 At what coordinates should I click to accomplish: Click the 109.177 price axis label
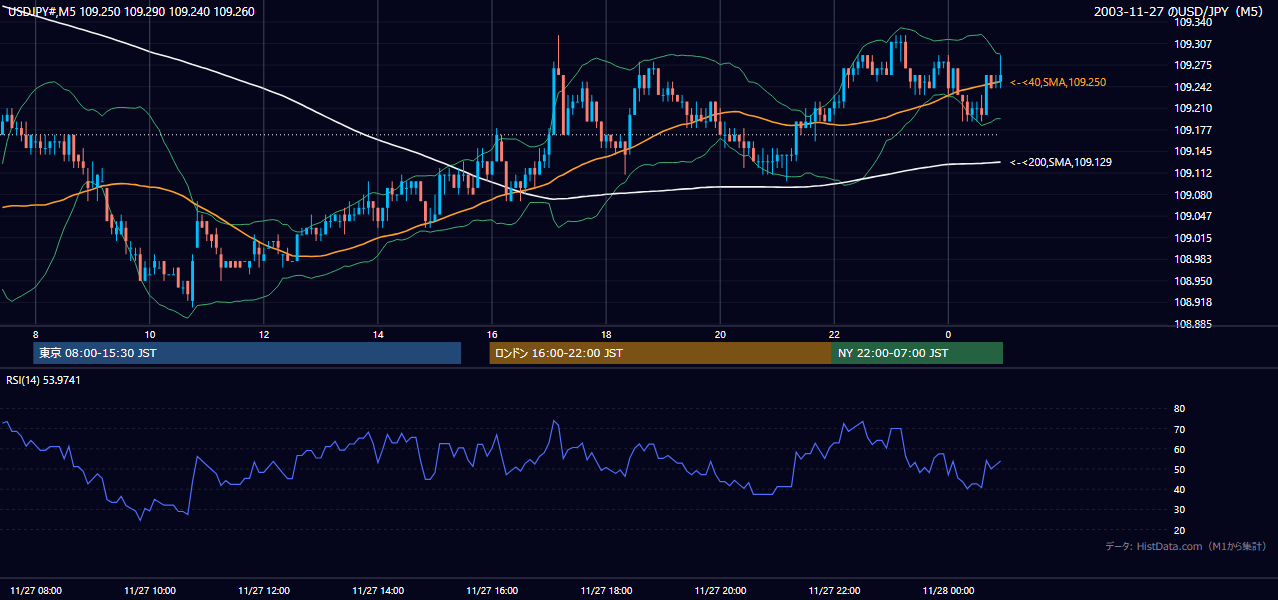tap(1193, 130)
